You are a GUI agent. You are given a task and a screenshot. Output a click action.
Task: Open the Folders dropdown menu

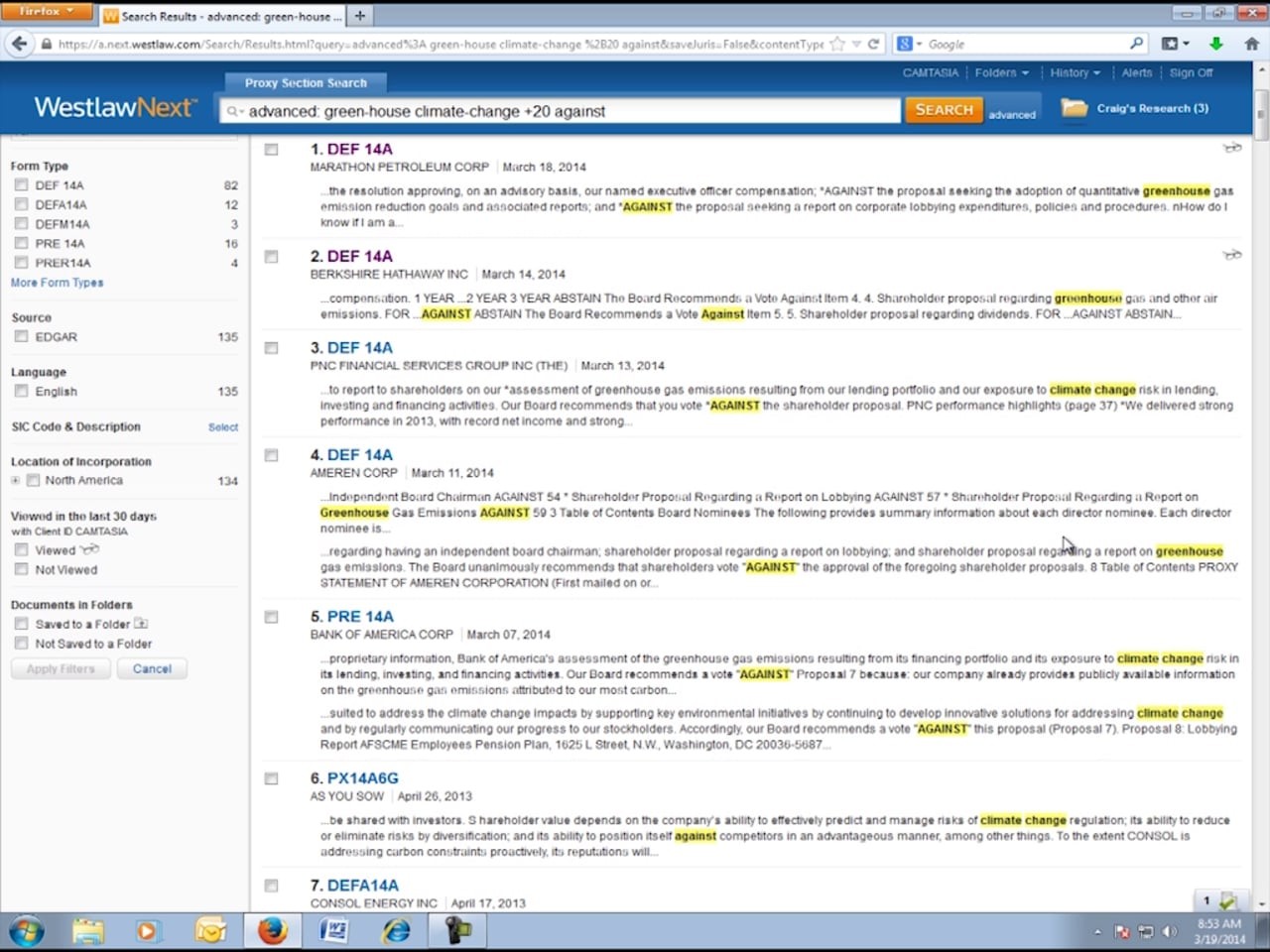(x=1001, y=72)
